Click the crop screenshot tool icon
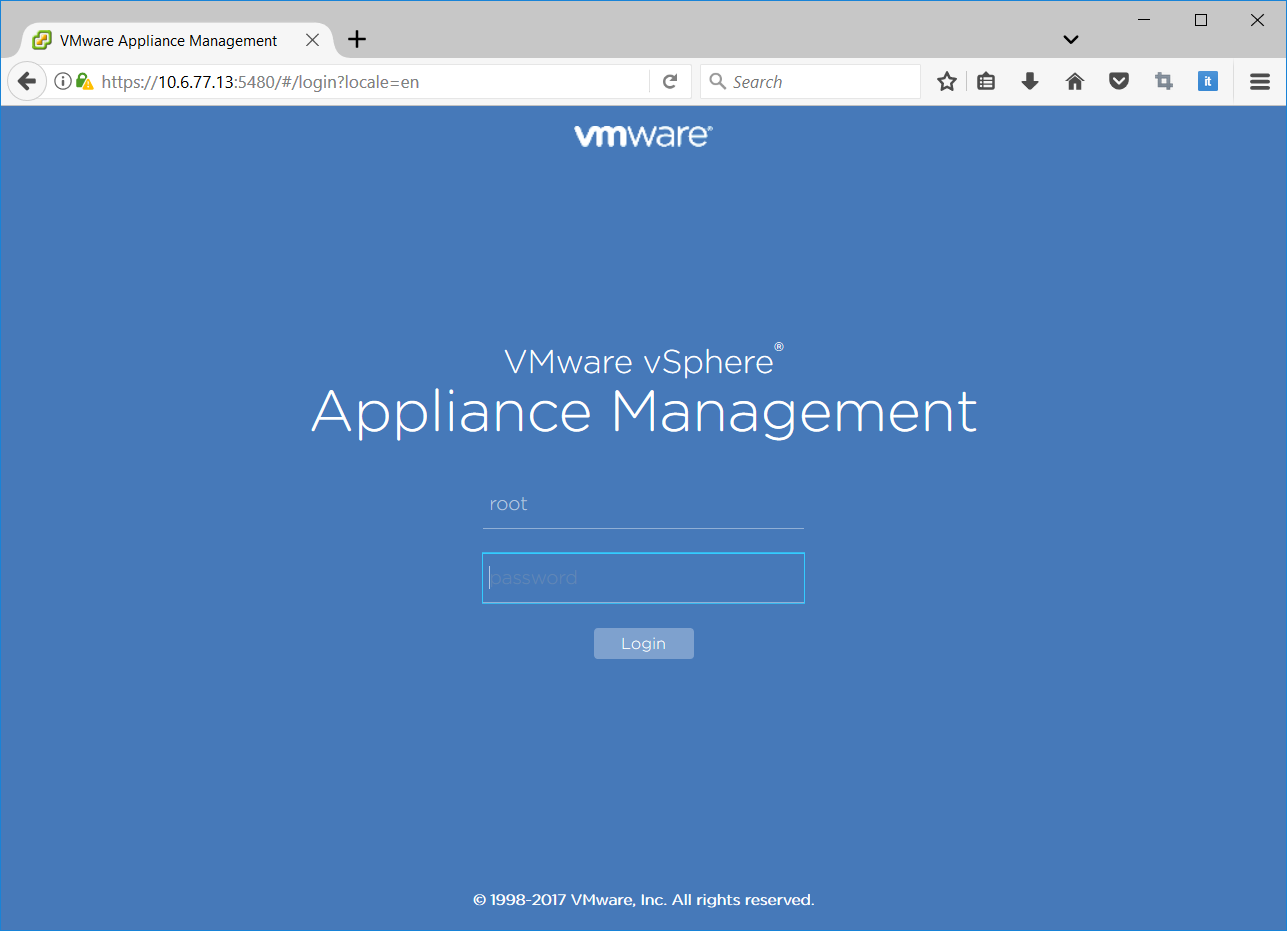The height and width of the screenshot is (931, 1287). click(x=1163, y=82)
